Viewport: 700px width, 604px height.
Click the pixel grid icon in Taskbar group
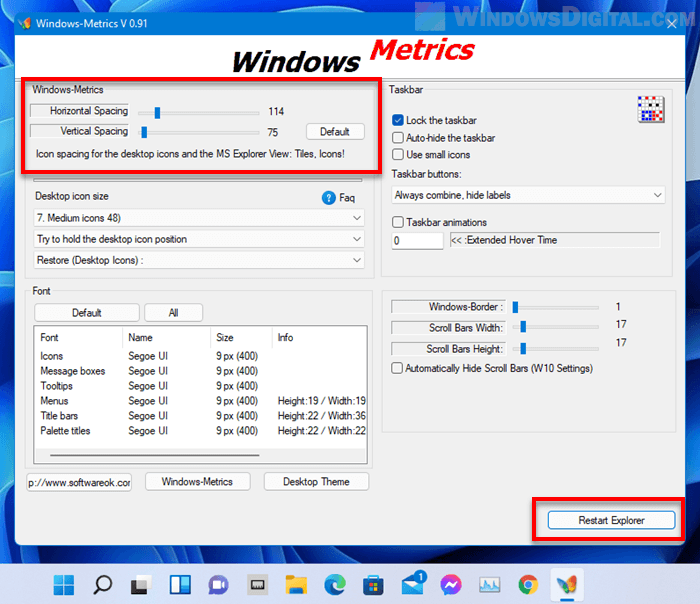coord(650,109)
